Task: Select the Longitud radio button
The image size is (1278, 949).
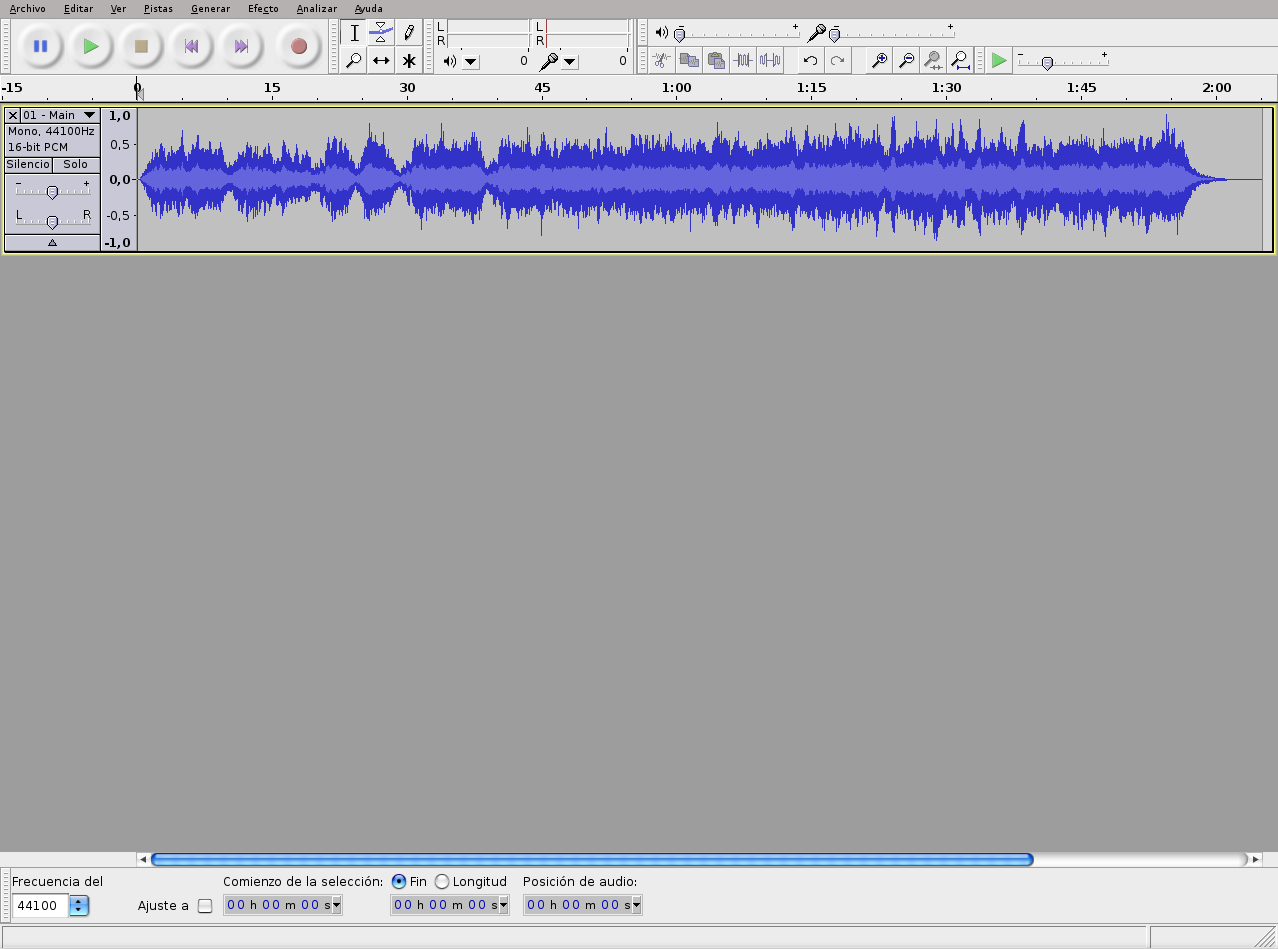Action: pyautogui.click(x=442, y=882)
